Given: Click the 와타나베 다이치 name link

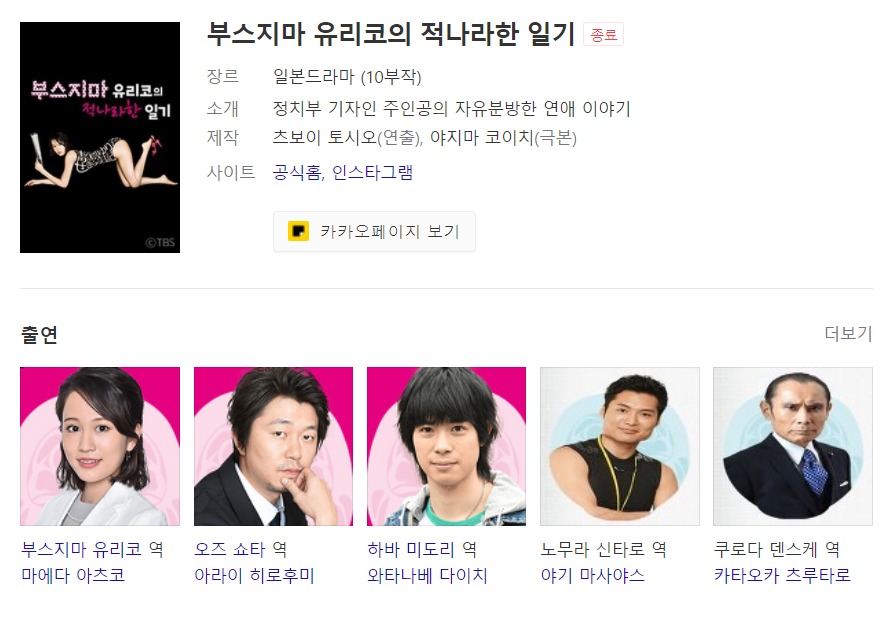Looking at the screenshot, I should pyautogui.click(x=428, y=575).
